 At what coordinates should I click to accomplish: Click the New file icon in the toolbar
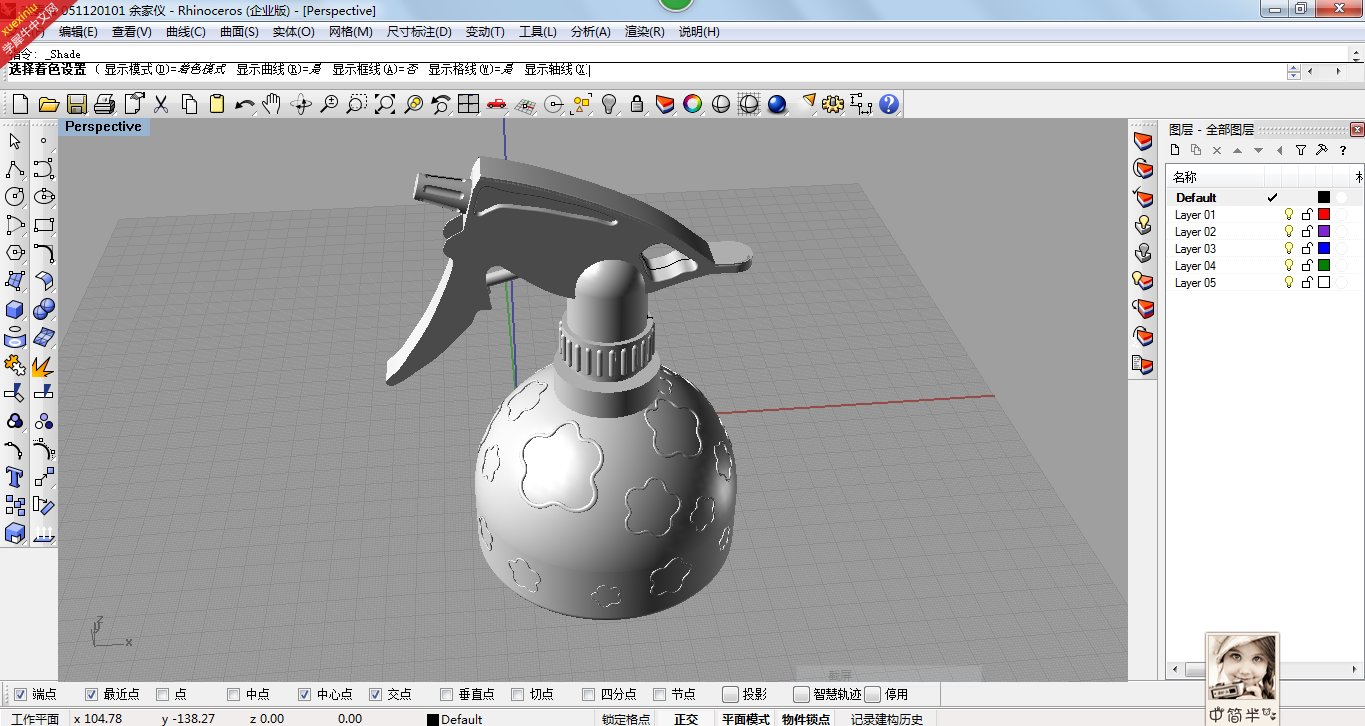click(20, 103)
